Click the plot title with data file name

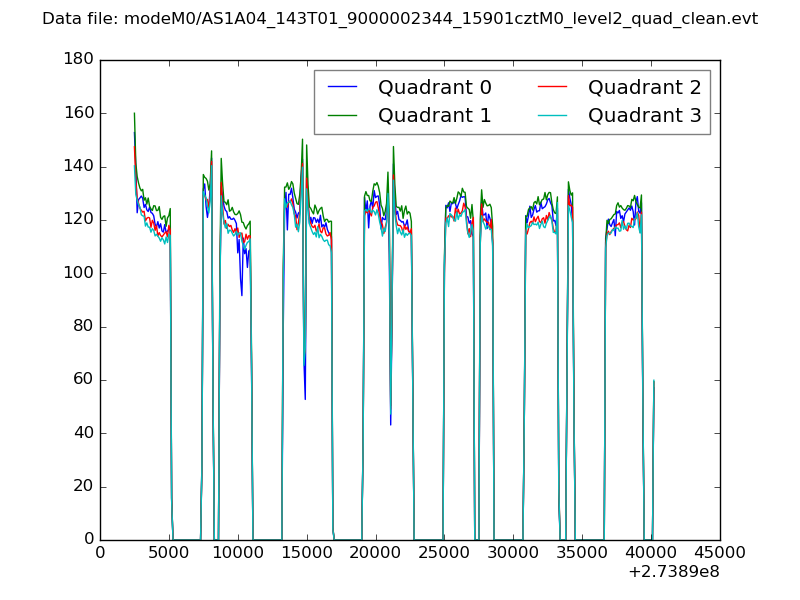coord(400,19)
